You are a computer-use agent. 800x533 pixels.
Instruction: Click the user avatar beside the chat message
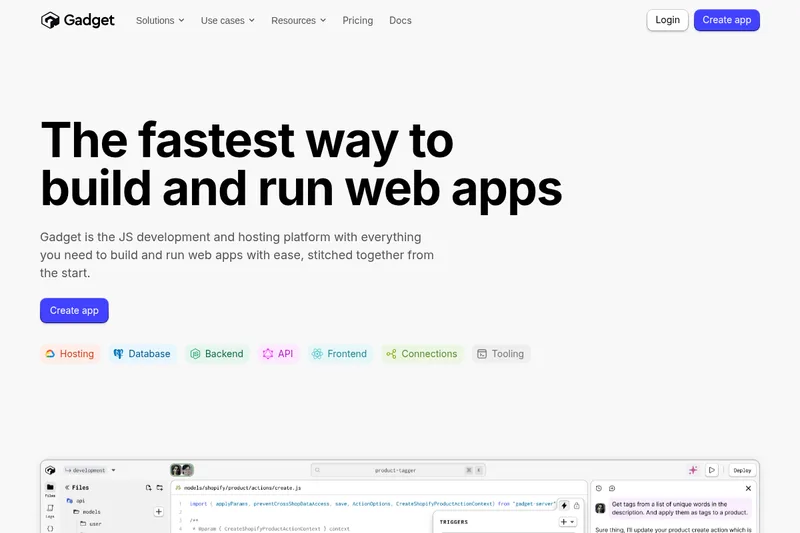pos(601,508)
